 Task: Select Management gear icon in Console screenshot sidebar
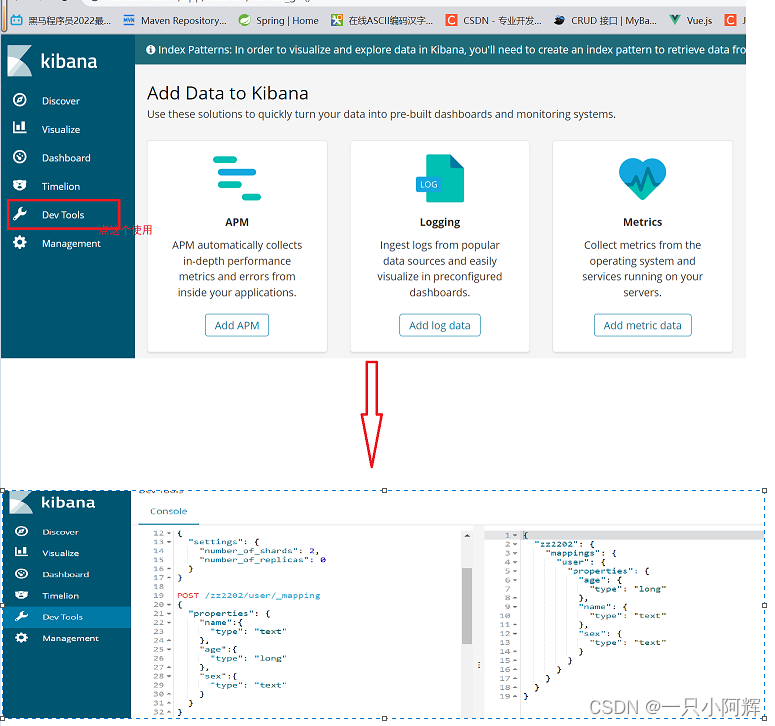(21, 638)
